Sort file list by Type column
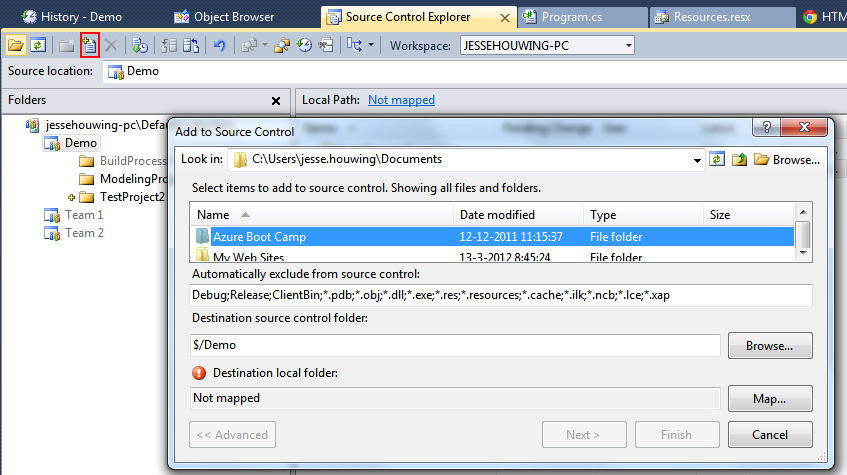Screen dimensions: 847x475 click(643, 215)
